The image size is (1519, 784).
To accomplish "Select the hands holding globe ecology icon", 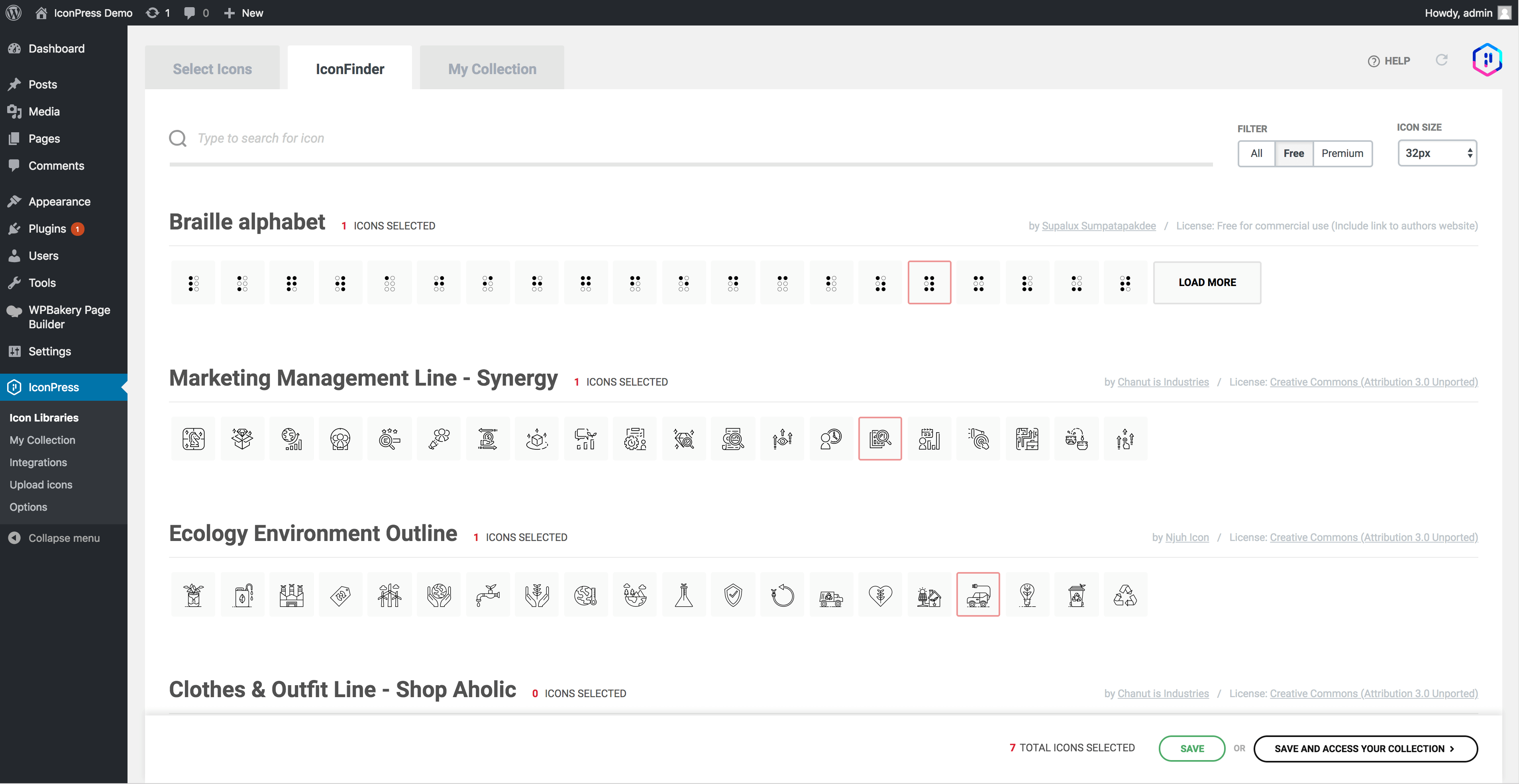I will click(x=439, y=594).
